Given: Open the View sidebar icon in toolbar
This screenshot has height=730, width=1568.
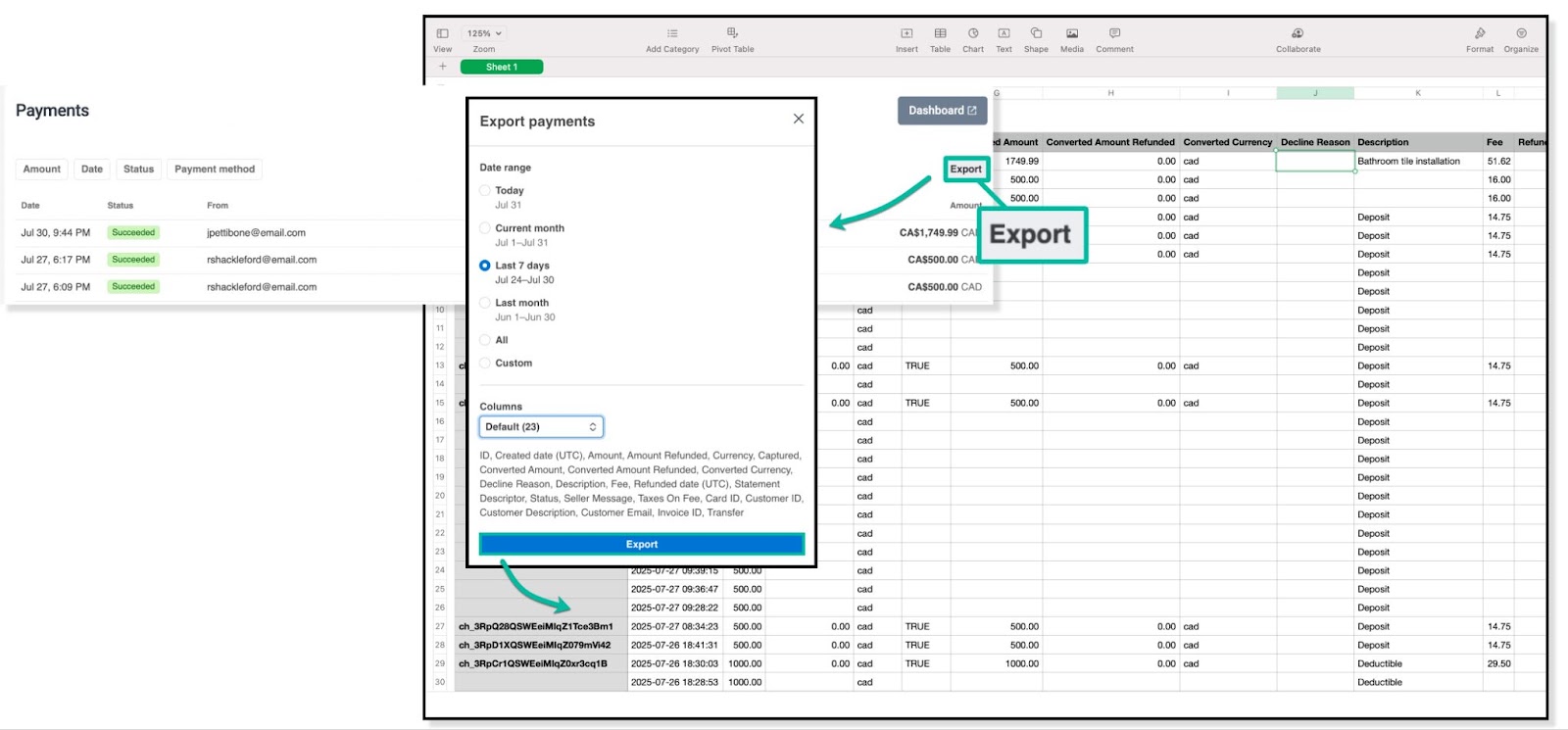Looking at the screenshot, I should pos(442,33).
